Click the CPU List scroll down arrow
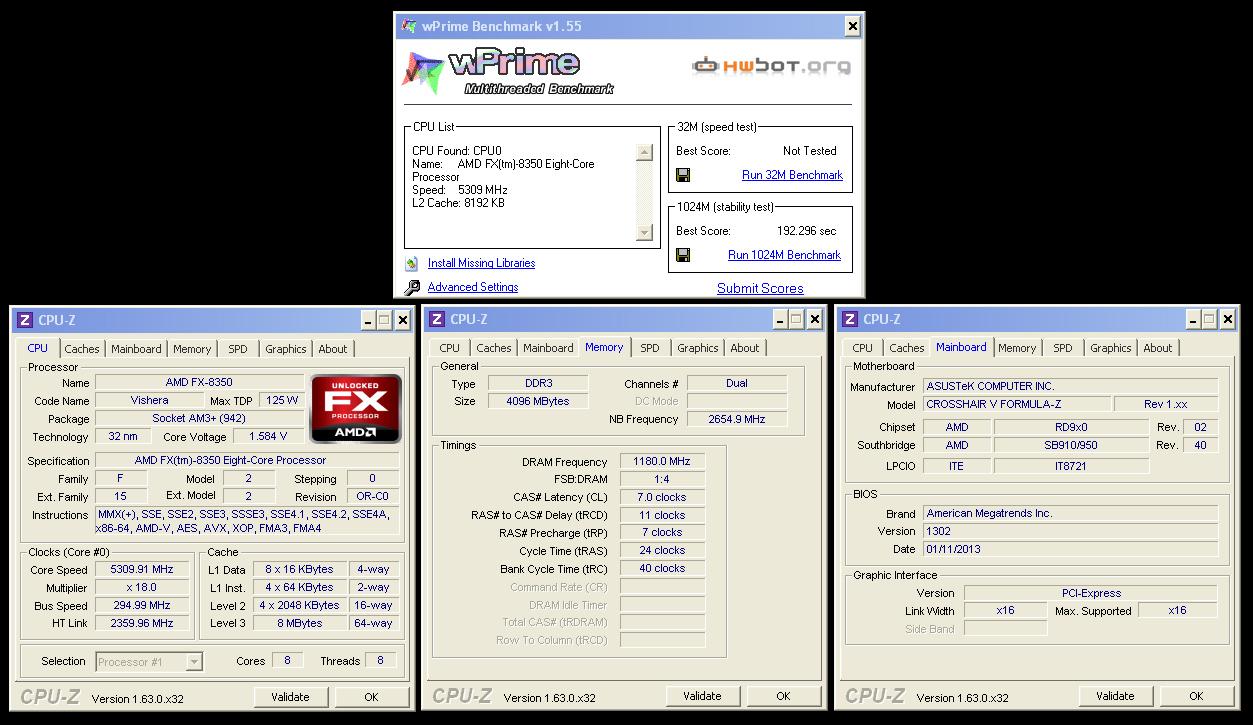1253x725 pixels. tap(644, 233)
